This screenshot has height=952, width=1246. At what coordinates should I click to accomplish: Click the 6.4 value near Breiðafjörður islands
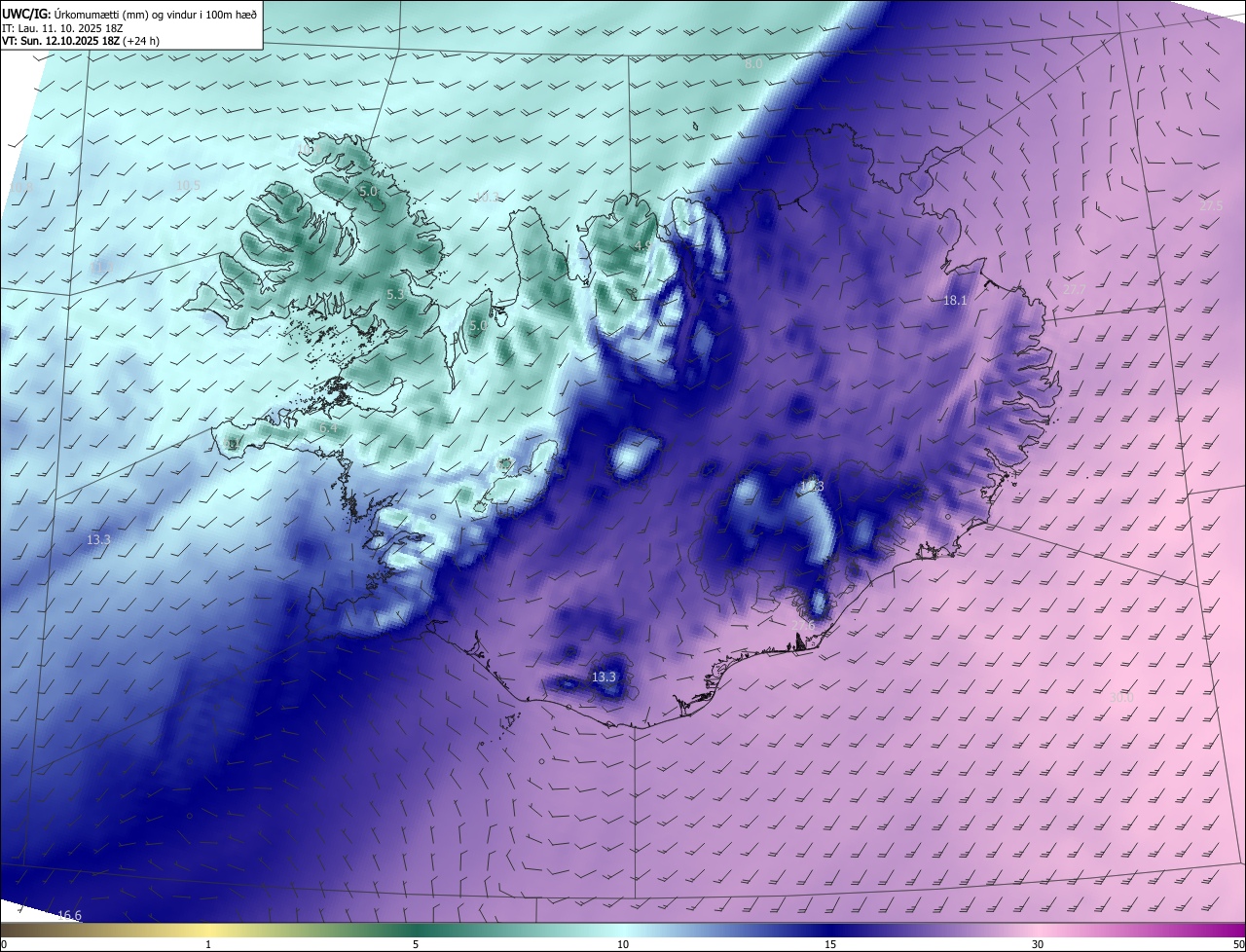coord(329,428)
